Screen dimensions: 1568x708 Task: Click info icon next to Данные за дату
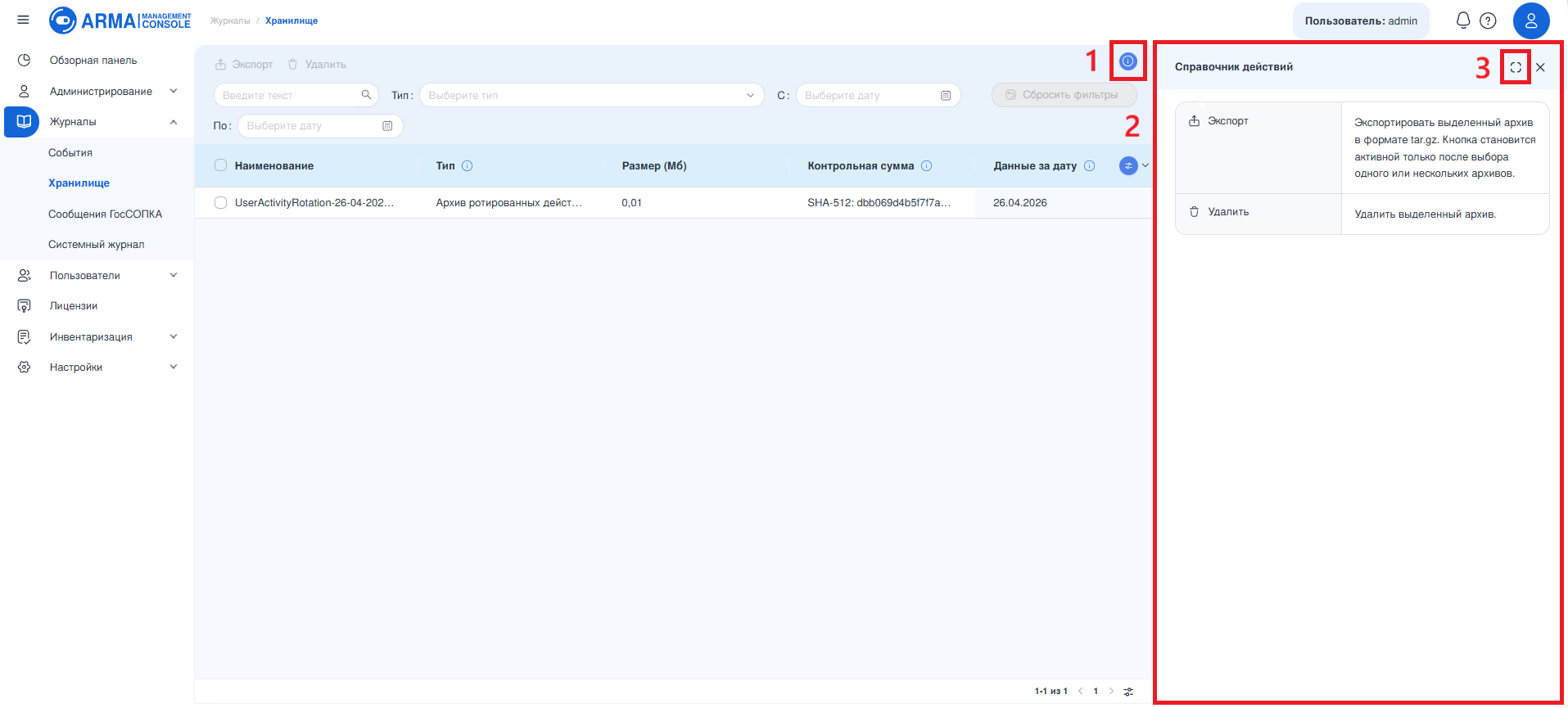pyautogui.click(x=1090, y=166)
